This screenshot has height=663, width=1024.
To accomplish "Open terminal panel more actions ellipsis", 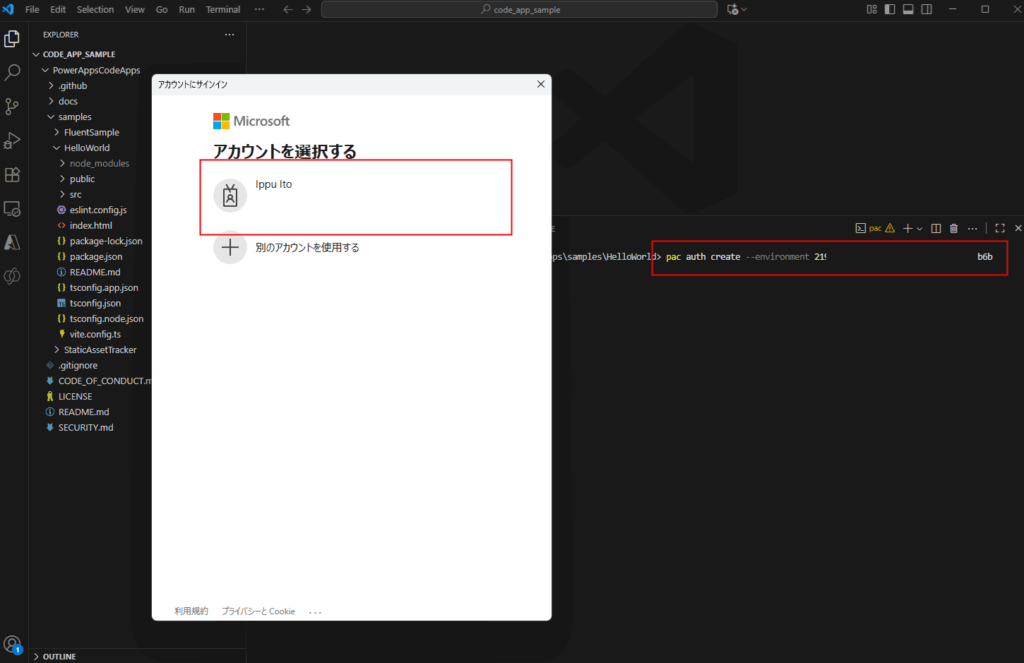I will coord(972,228).
